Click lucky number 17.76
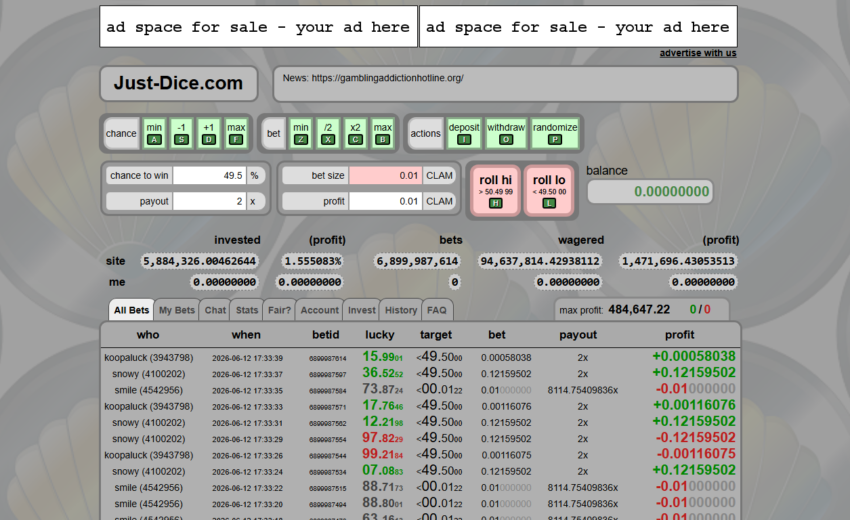This screenshot has height=520, width=850. click(383, 406)
